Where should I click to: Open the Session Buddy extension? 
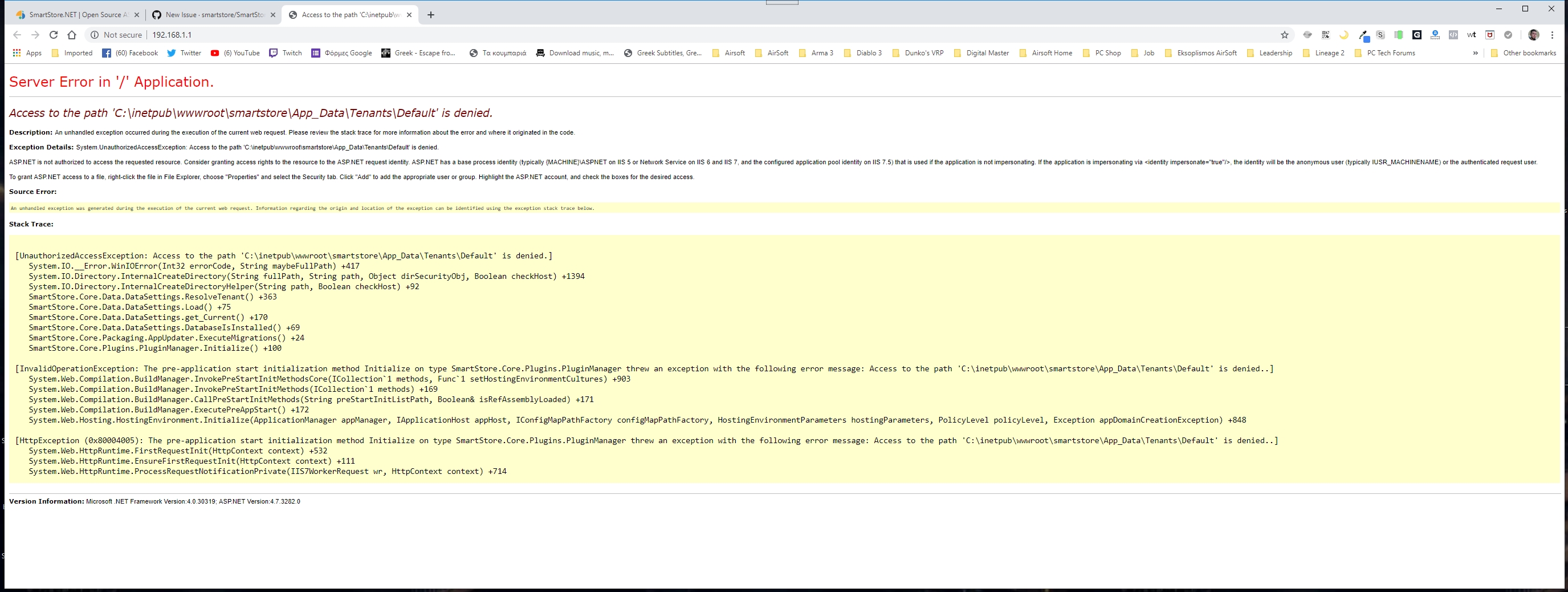1398,35
